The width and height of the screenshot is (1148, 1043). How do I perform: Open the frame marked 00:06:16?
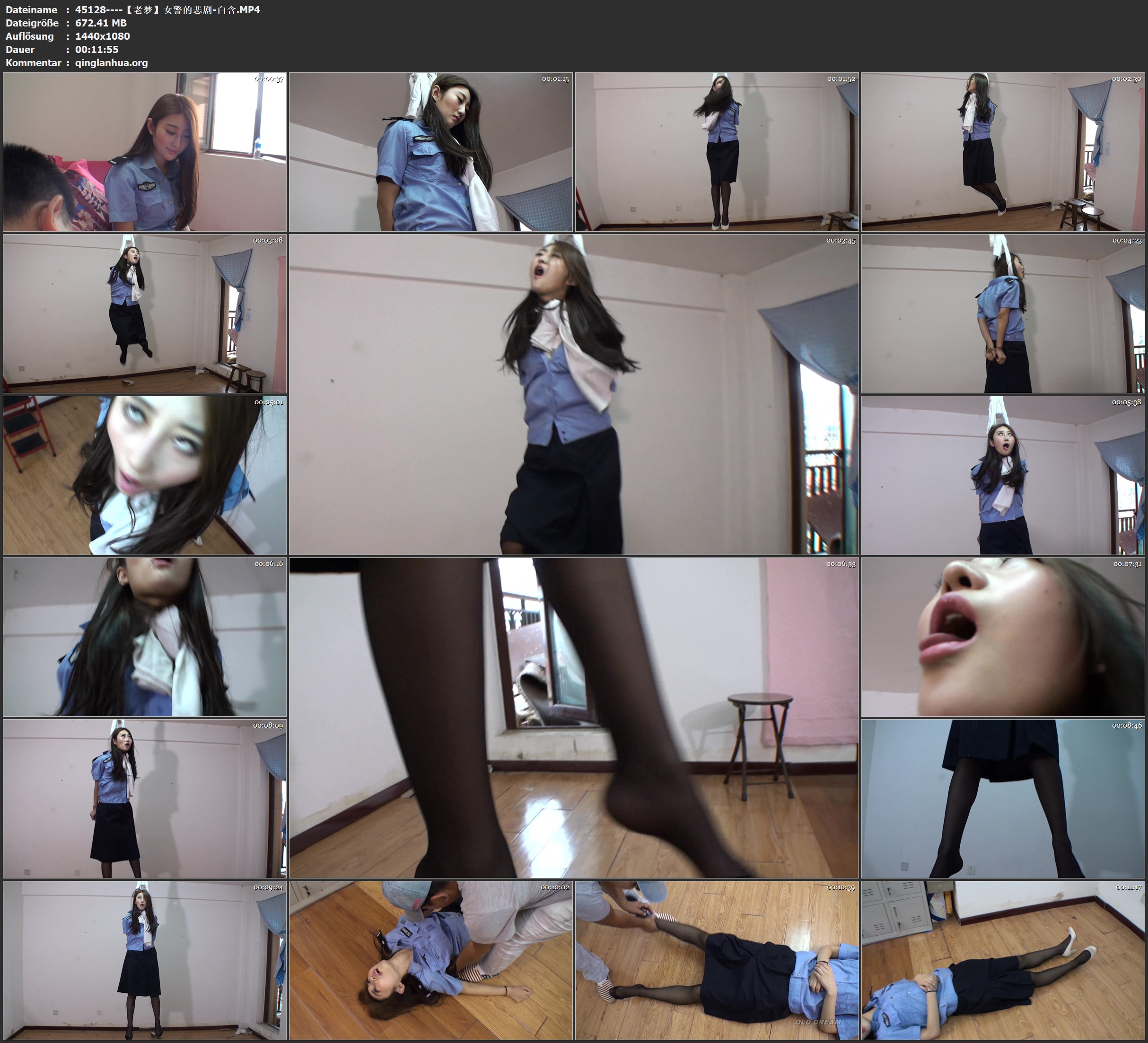[145, 636]
